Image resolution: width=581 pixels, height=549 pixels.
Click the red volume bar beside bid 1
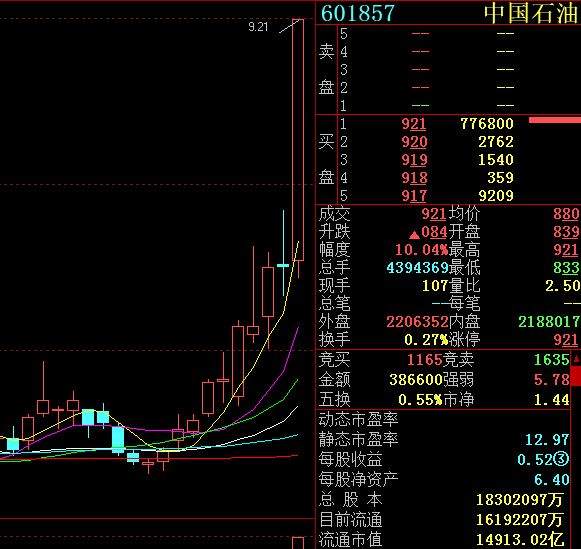coord(555,120)
